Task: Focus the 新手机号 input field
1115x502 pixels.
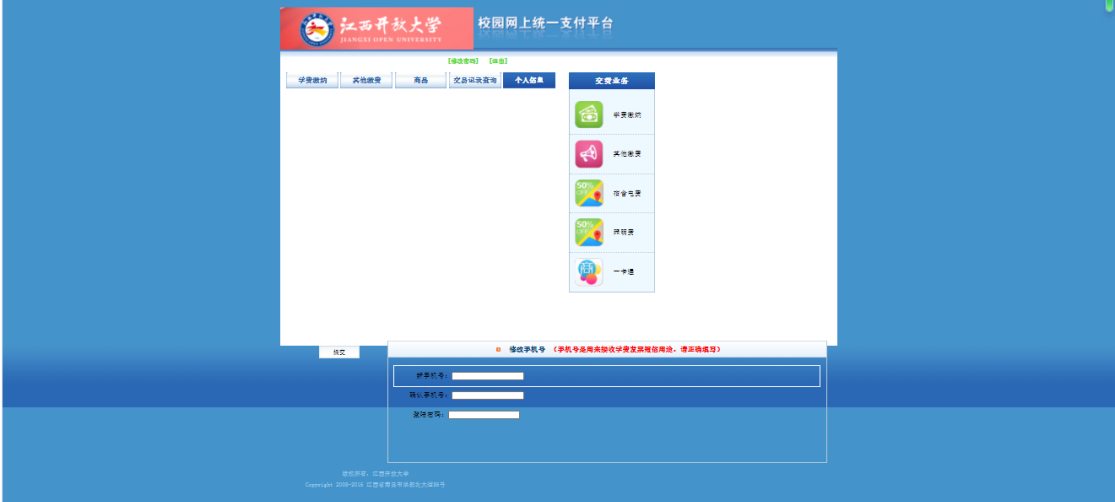Action: pyautogui.click(x=487, y=376)
